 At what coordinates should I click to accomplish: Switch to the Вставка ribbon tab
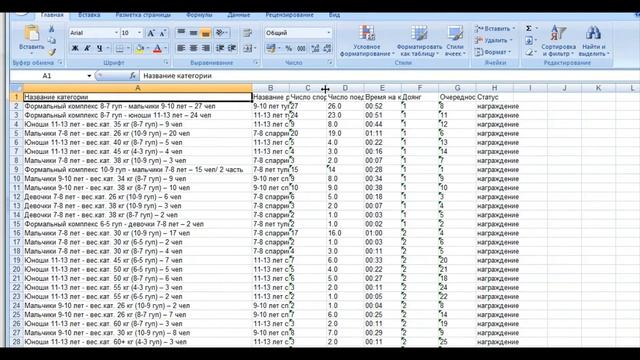(89, 15)
